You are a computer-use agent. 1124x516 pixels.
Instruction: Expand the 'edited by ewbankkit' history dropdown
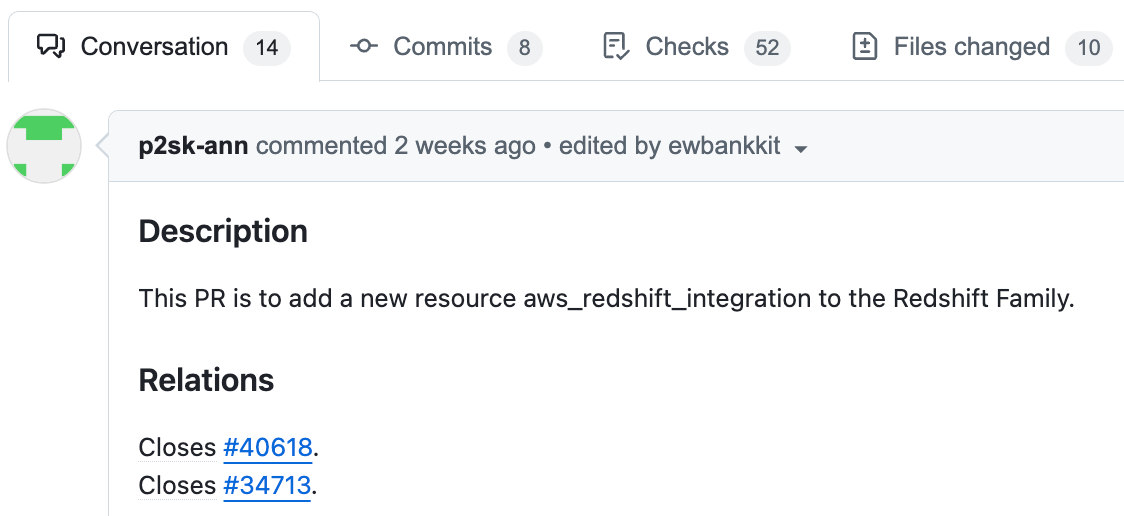(x=669, y=146)
